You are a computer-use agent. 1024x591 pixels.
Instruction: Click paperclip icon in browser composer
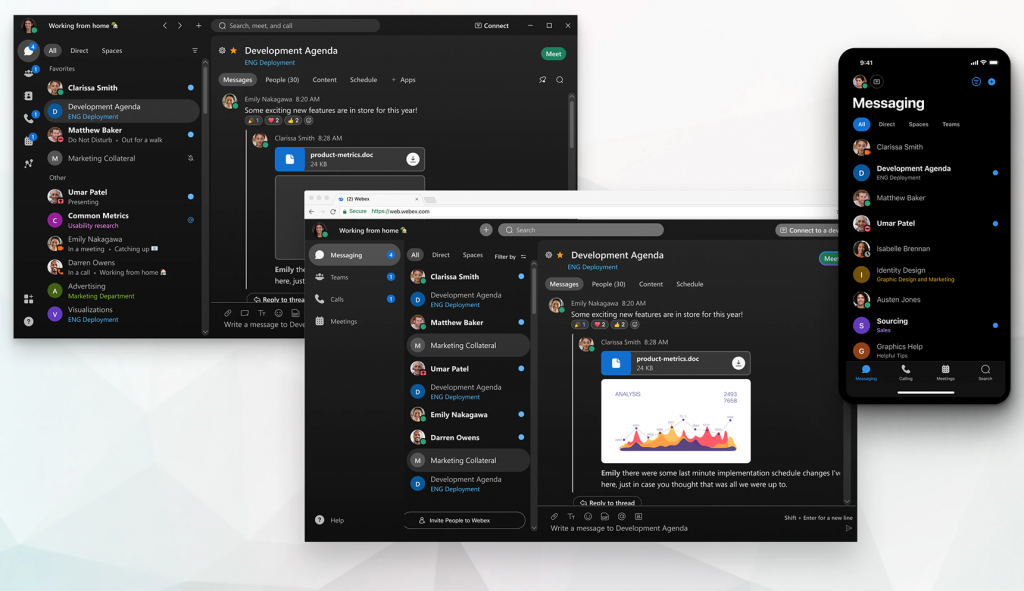coord(554,517)
